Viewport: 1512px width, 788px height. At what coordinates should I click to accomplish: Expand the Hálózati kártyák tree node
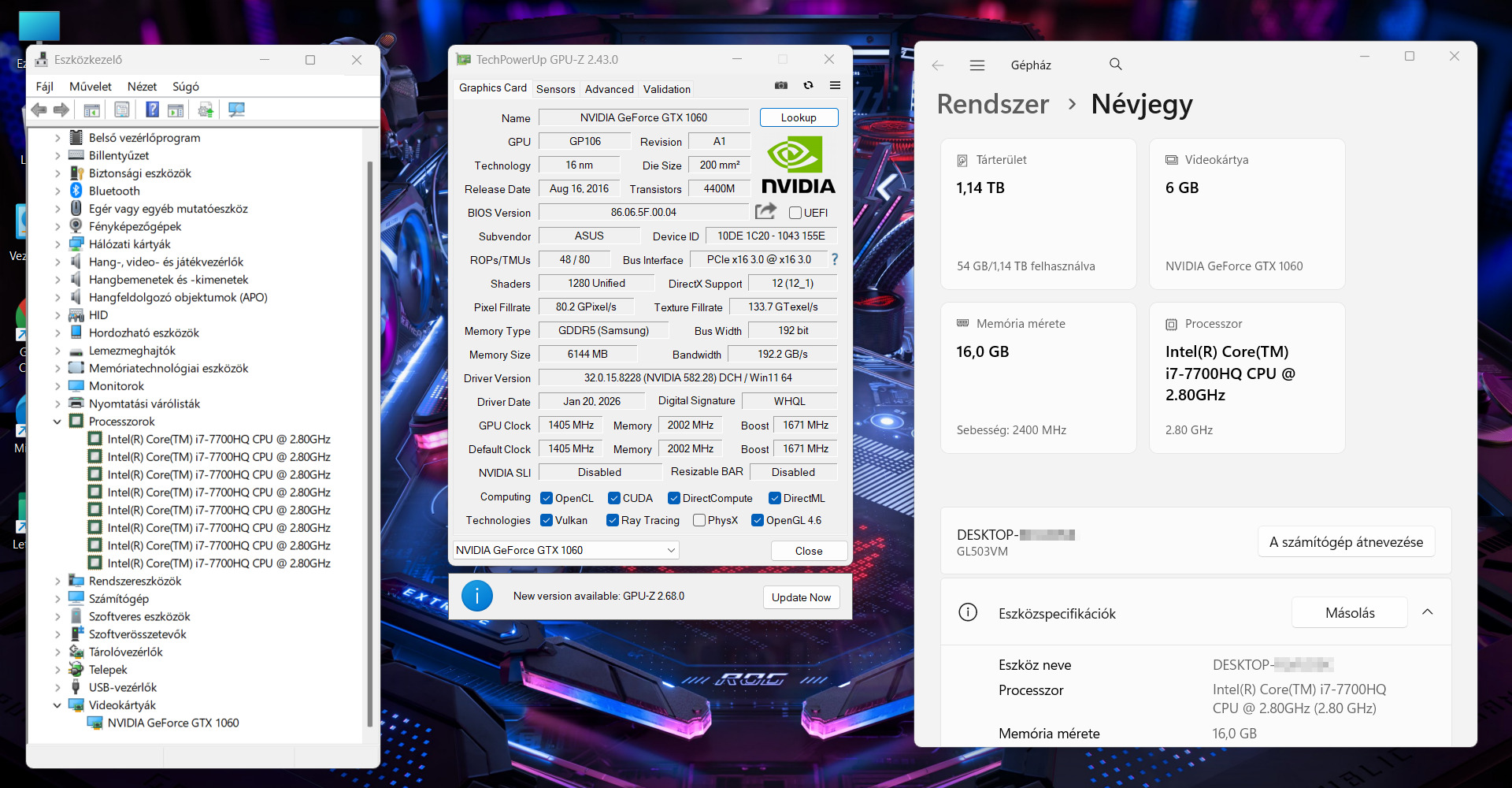57,244
